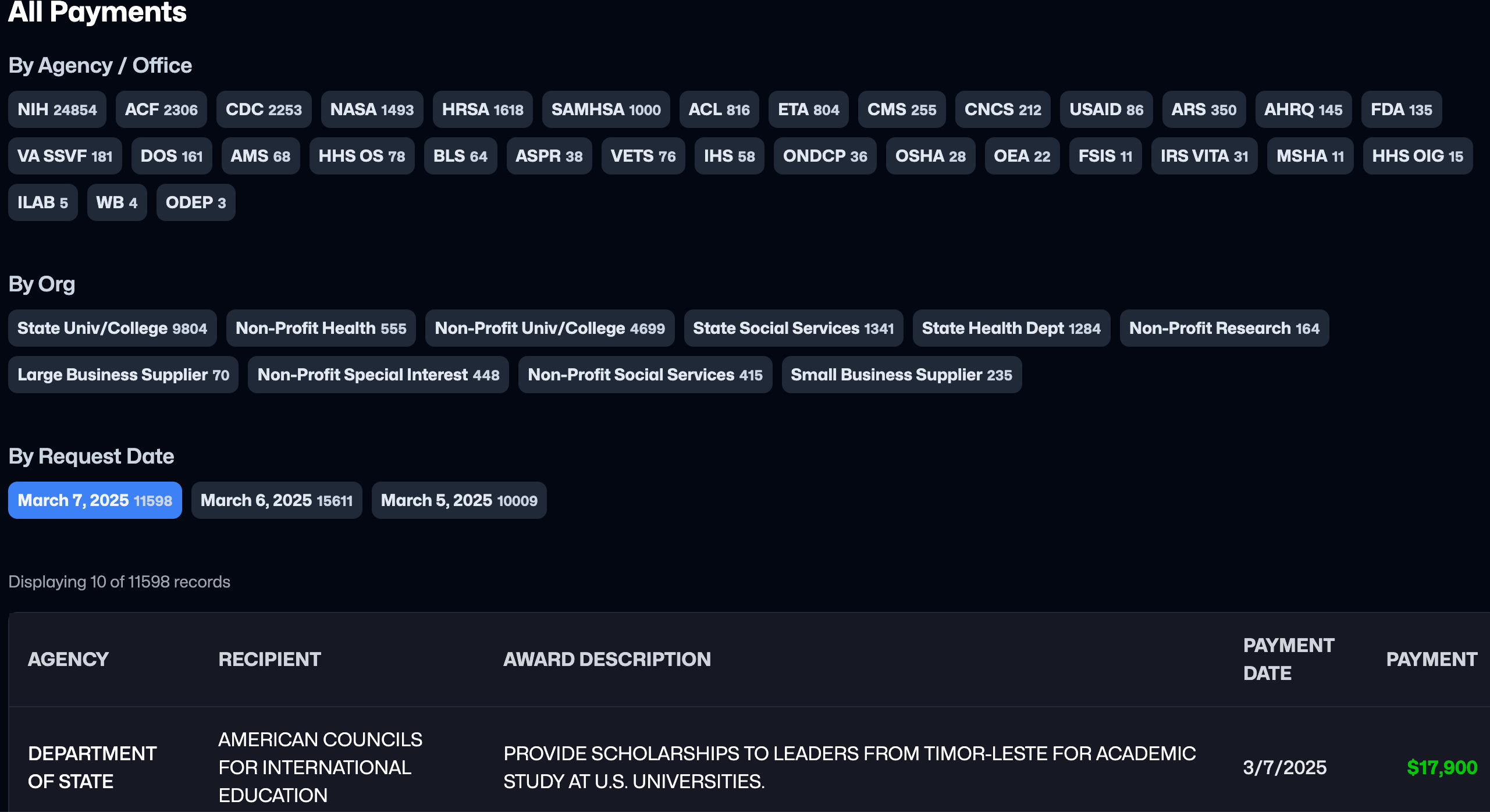This screenshot has height=812, width=1490.
Task: Select HRSA 1618 agency chip
Action: [482, 109]
